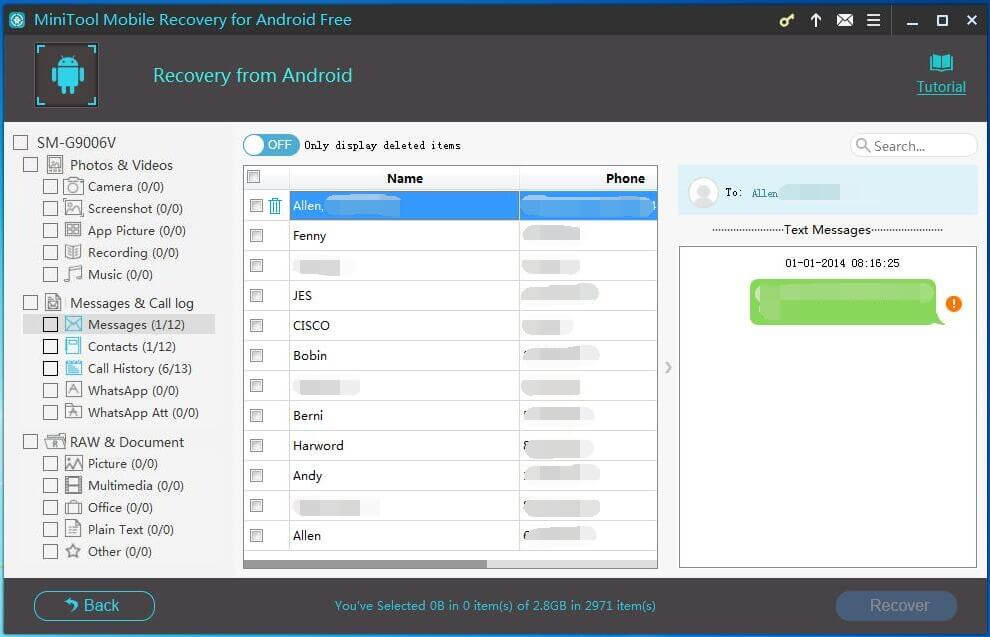Select Plain Text (0/0) in the tree
Screen dimensions: 990x637
tap(131, 530)
